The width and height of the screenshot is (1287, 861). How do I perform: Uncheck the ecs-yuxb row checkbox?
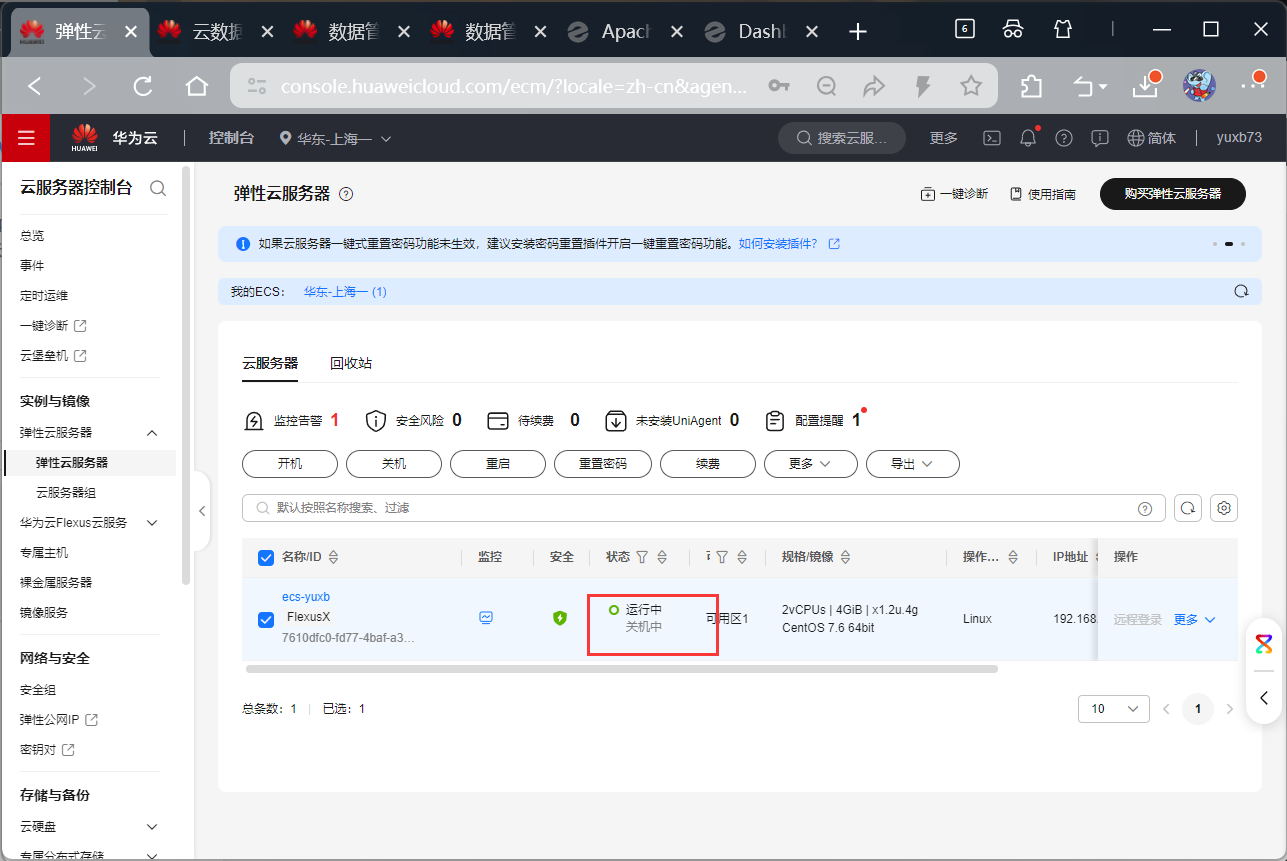coord(266,619)
